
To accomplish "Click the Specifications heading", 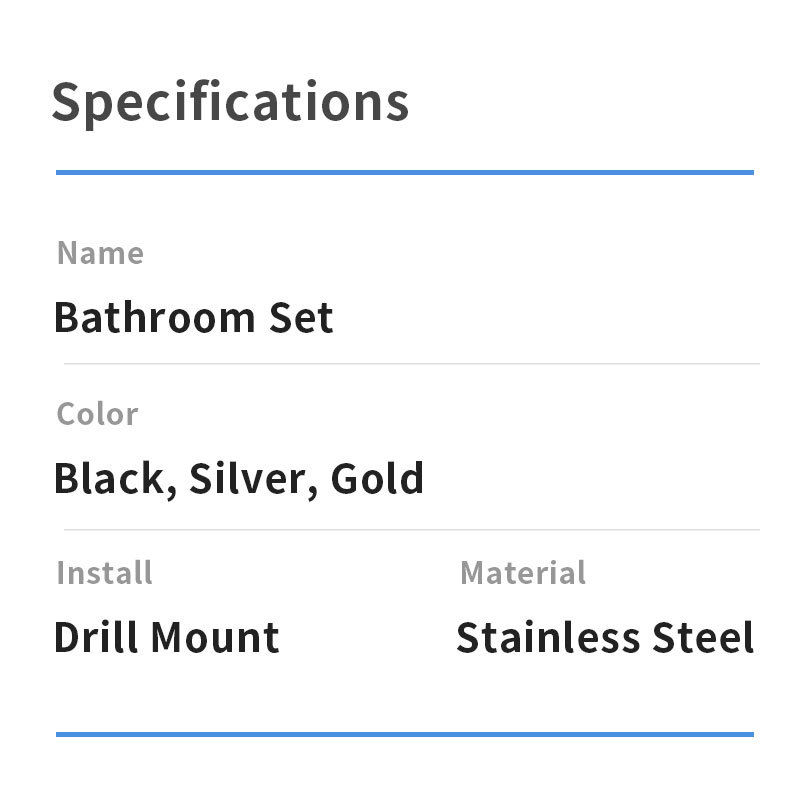I will [x=230, y=102].
